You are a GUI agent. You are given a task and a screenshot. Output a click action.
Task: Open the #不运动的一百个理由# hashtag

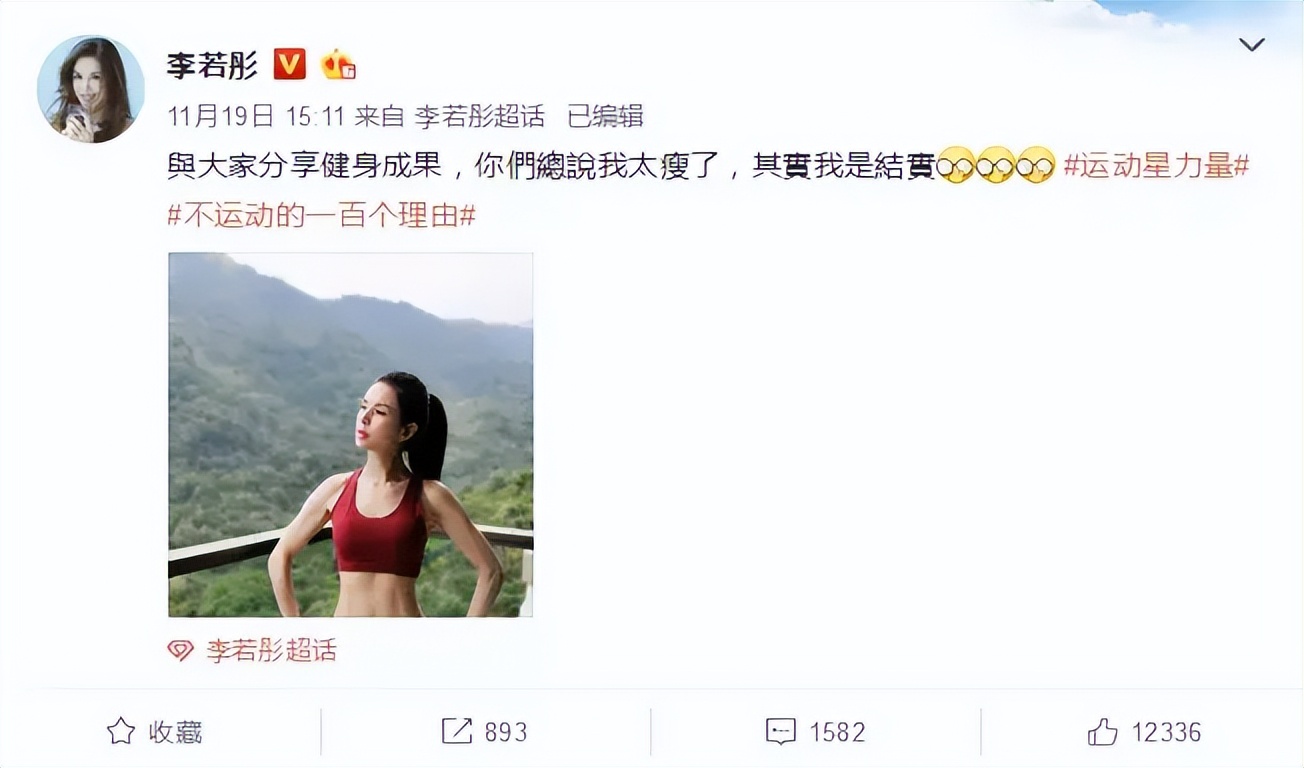(321, 215)
